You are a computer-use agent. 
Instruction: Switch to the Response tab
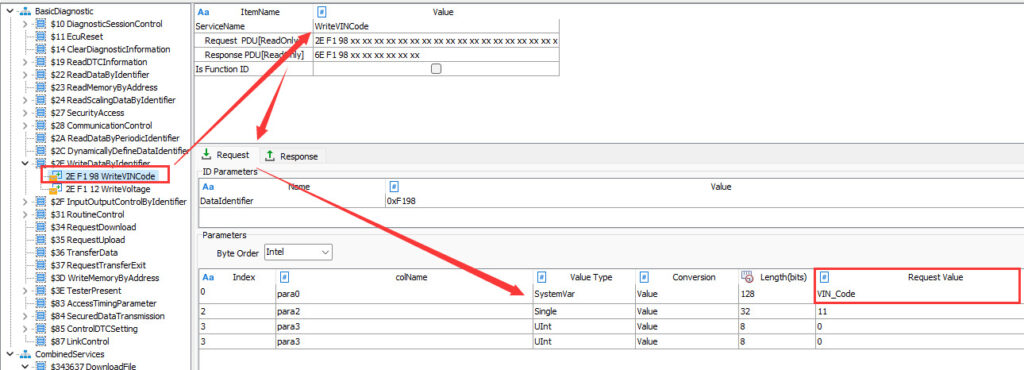coord(292,156)
